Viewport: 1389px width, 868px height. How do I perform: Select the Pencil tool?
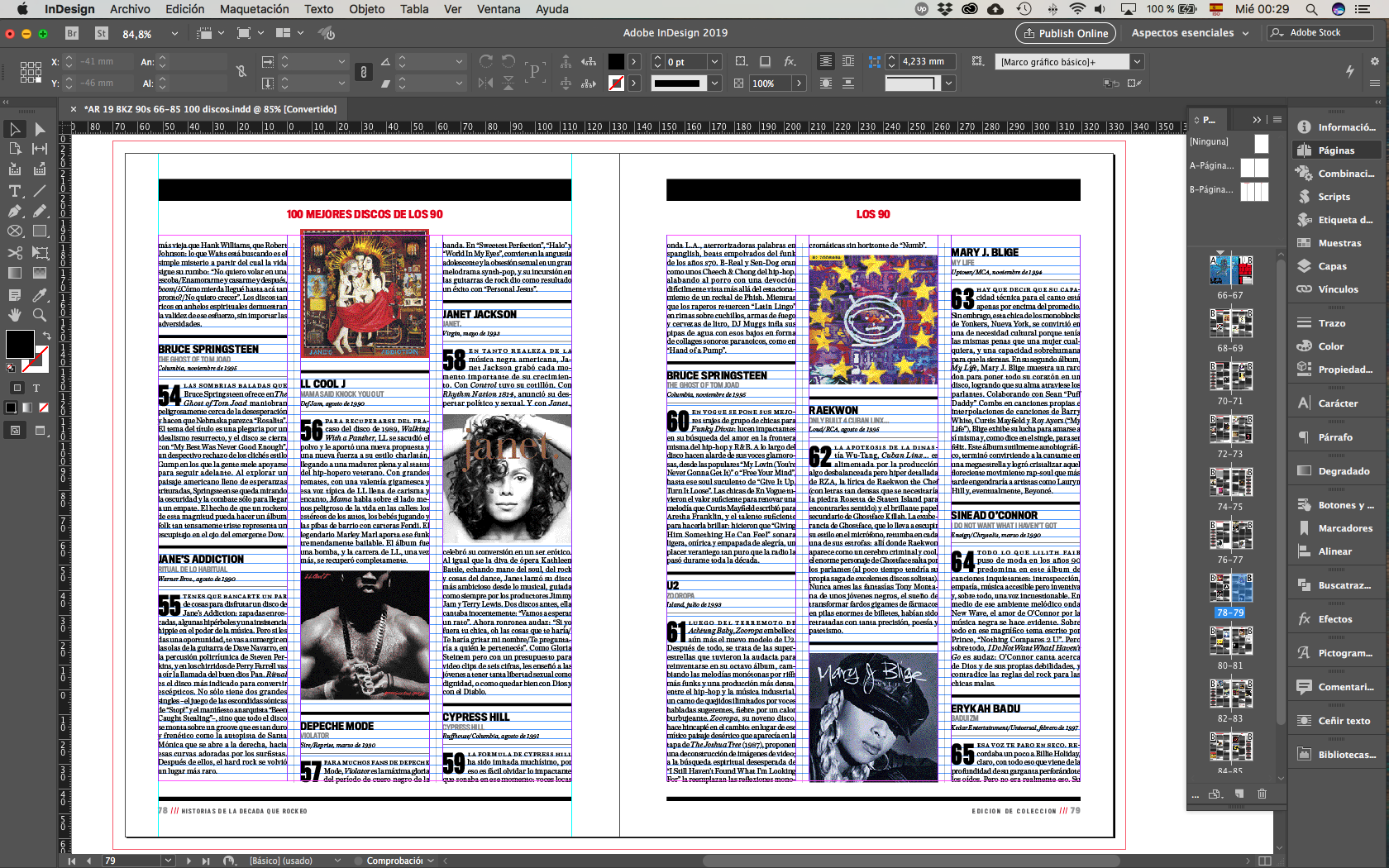(39, 212)
